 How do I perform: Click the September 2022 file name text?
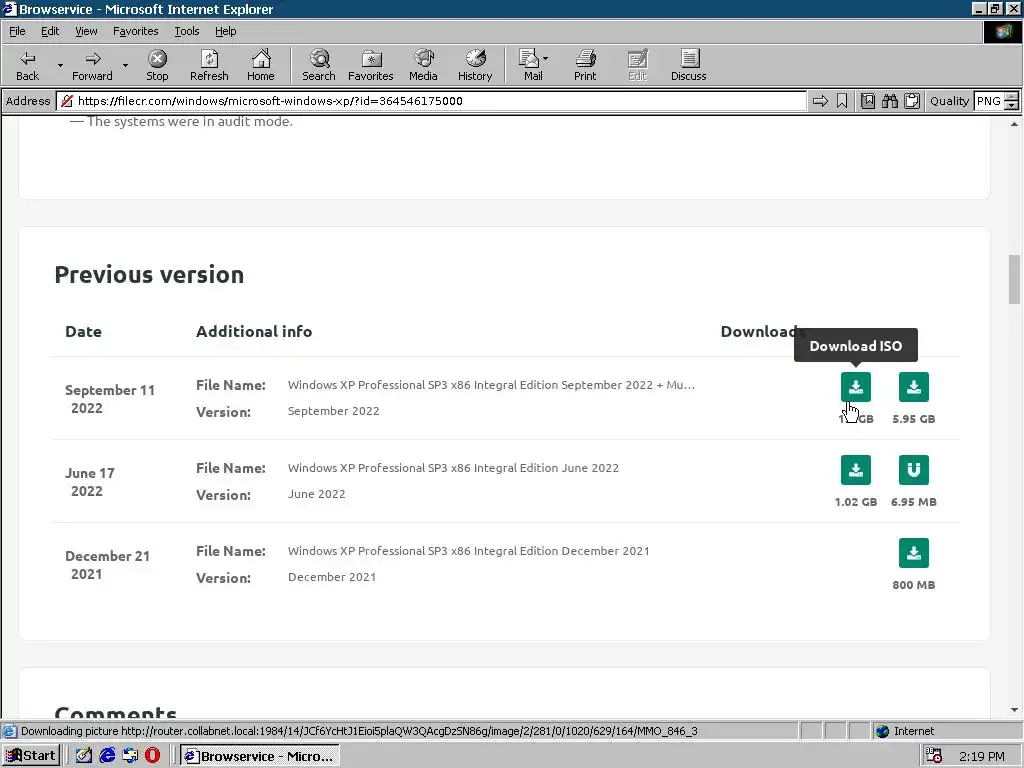(x=491, y=385)
